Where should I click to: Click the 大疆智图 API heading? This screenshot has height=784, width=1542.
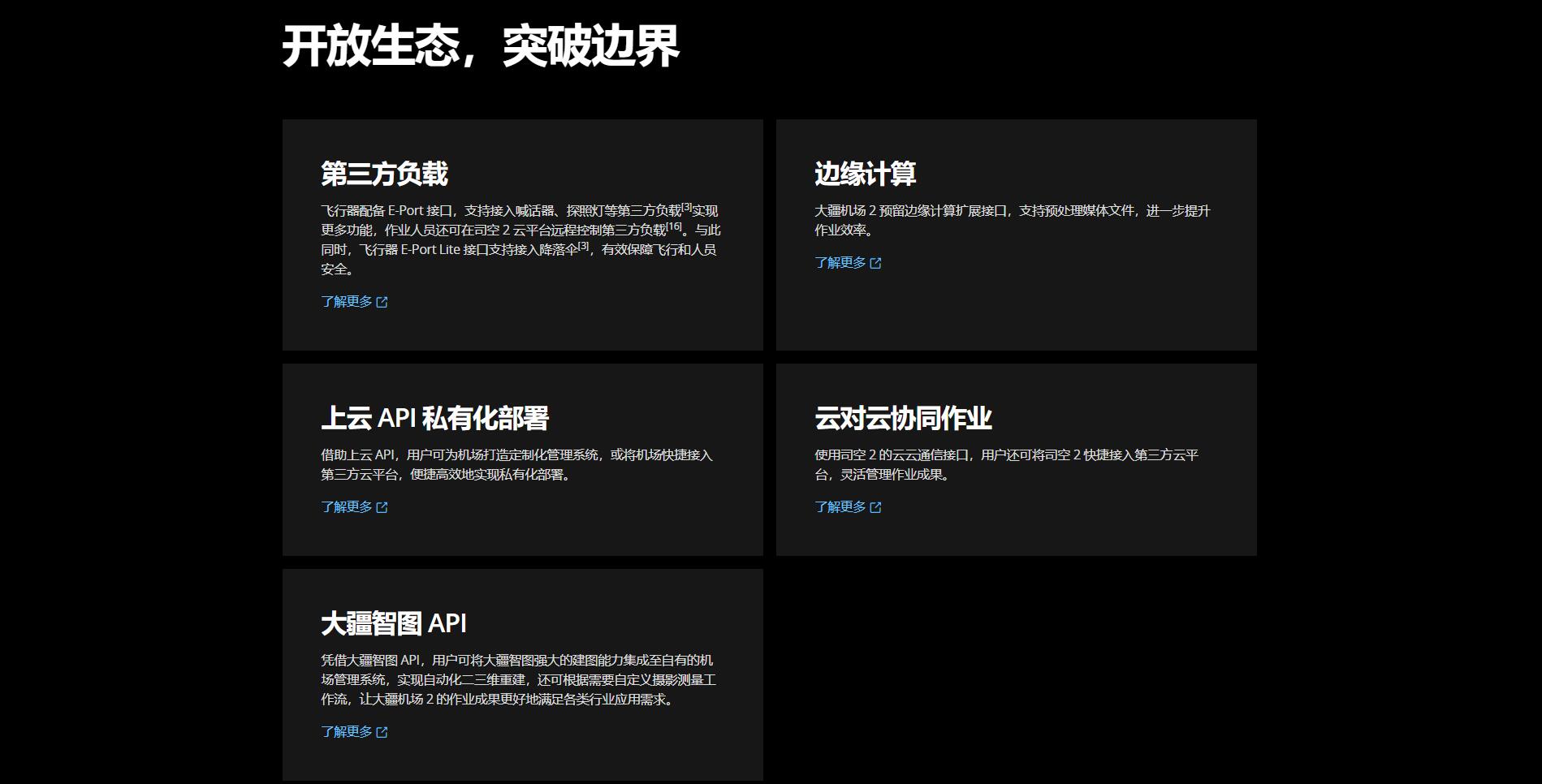394,623
